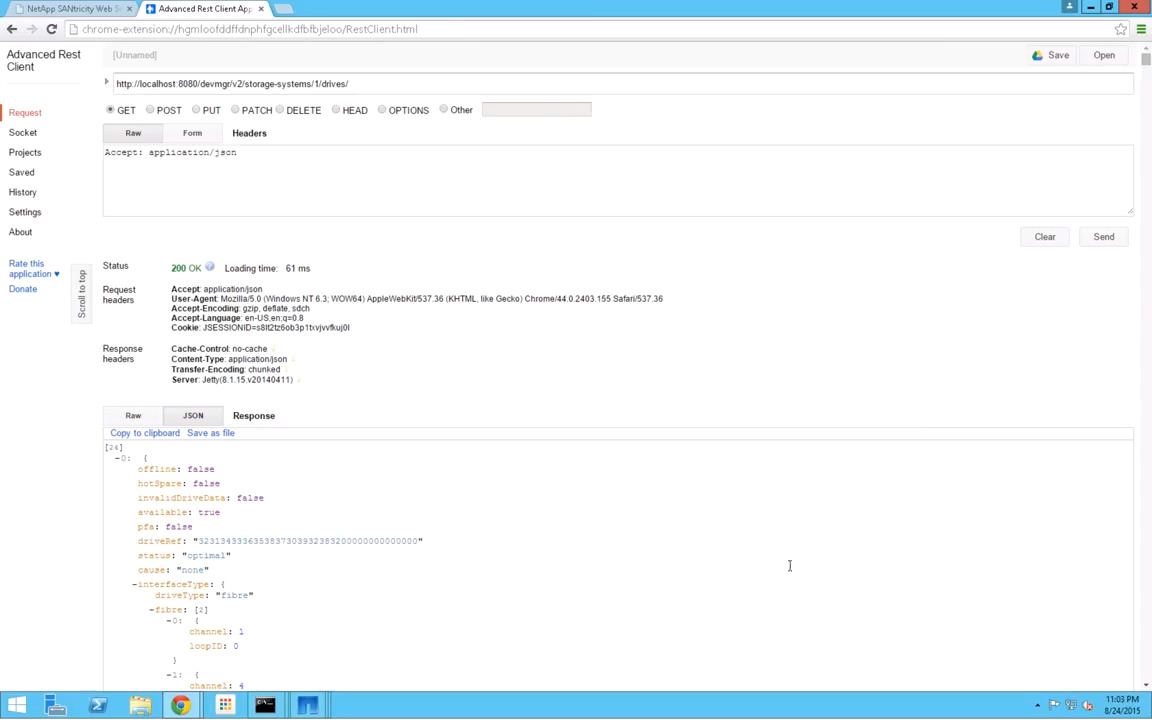Collapse the fibre array node
This screenshot has height=720, width=1152.
point(152,610)
